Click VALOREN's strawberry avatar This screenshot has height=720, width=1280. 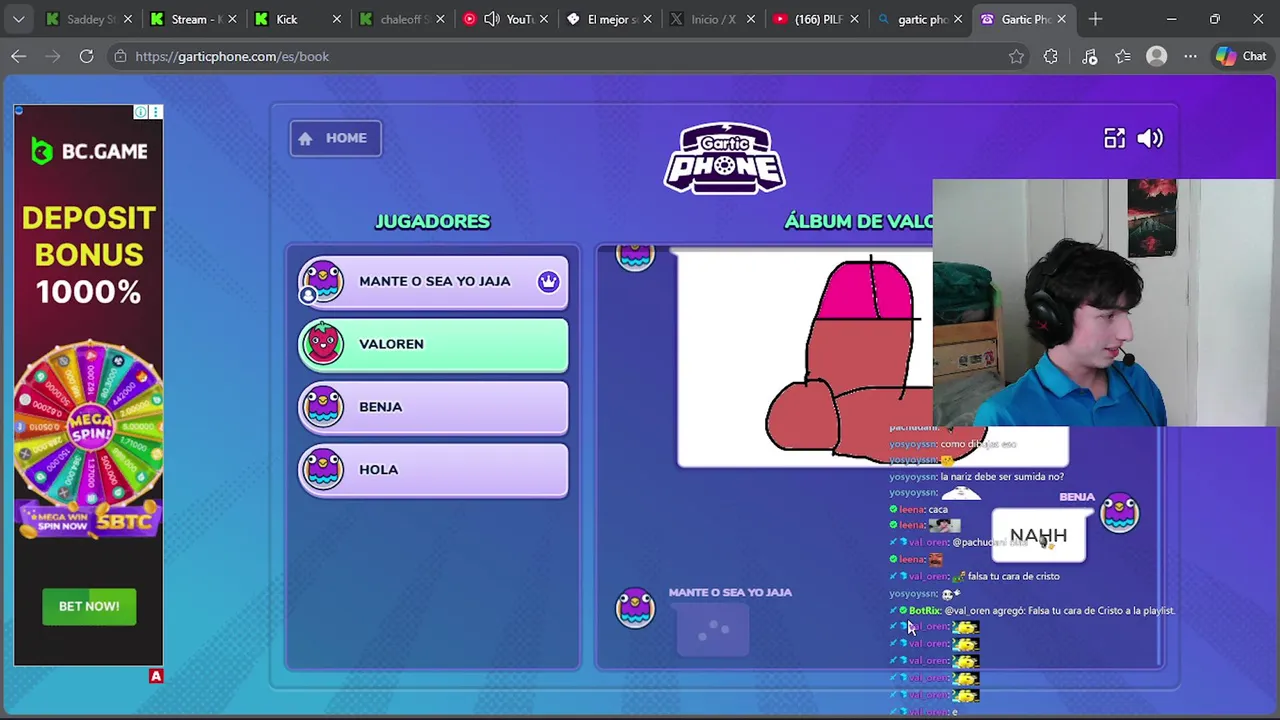pos(323,344)
